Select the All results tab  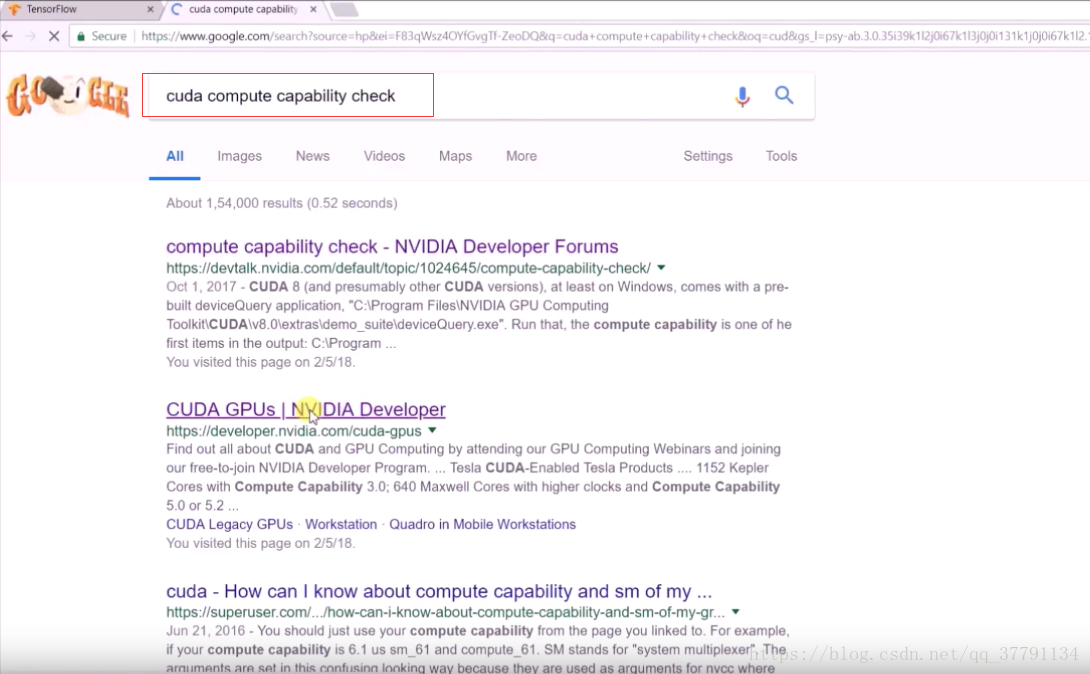tap(174, 156)
